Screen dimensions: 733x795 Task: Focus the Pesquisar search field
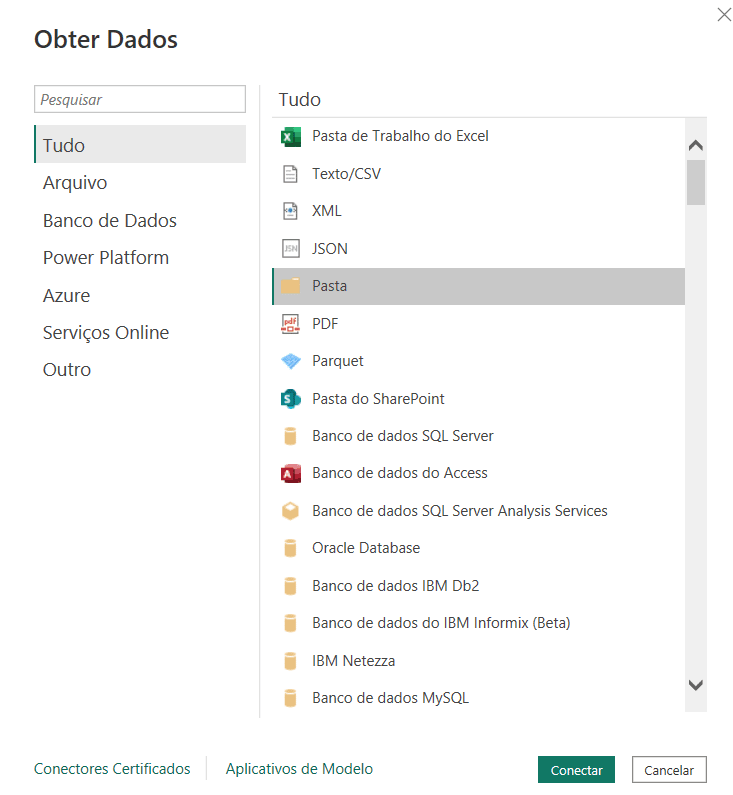[x=140, y=99]
